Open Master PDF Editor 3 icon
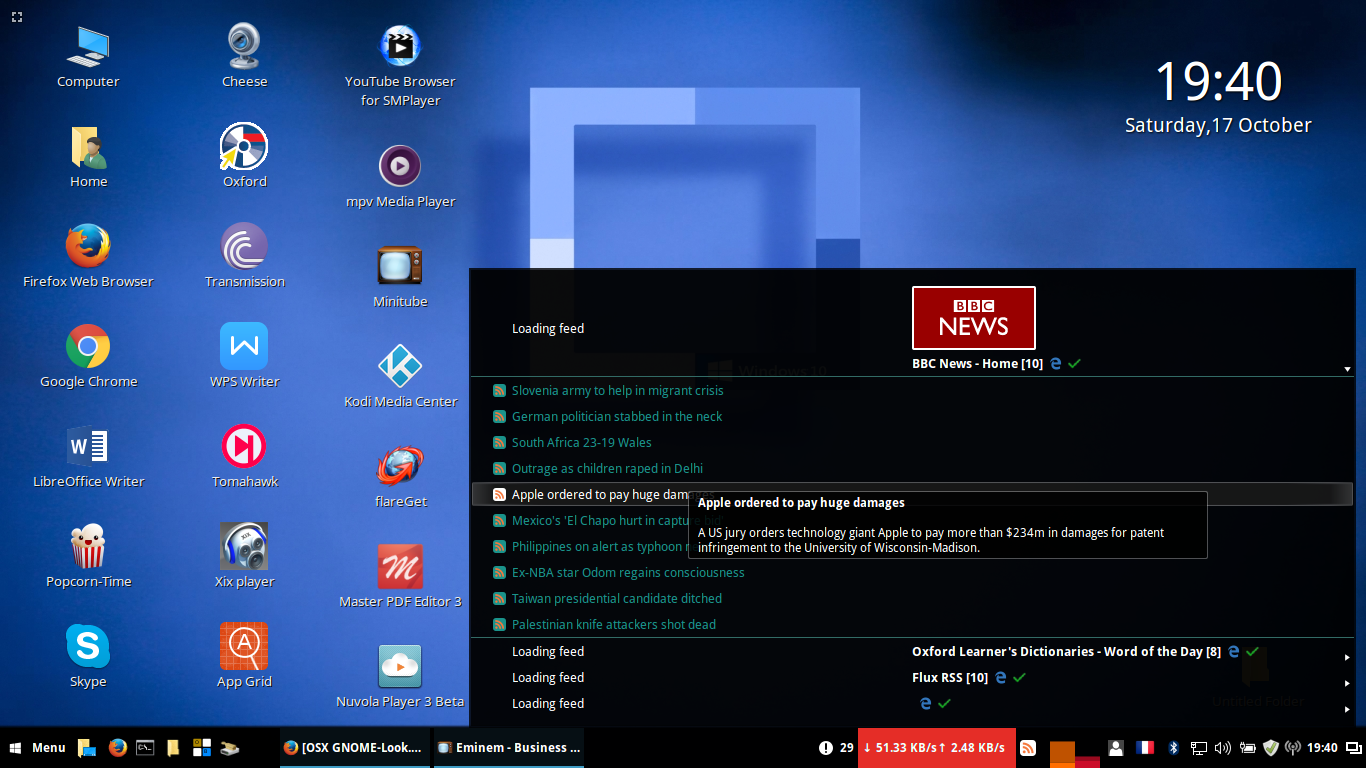 click(400, 577)
